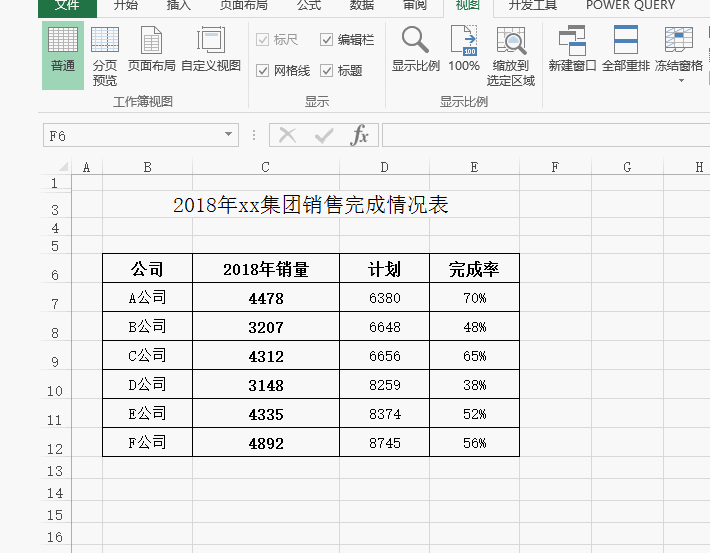710x553 pixels.
Task: Click cell 'A公司'
Action: [148, 297]
